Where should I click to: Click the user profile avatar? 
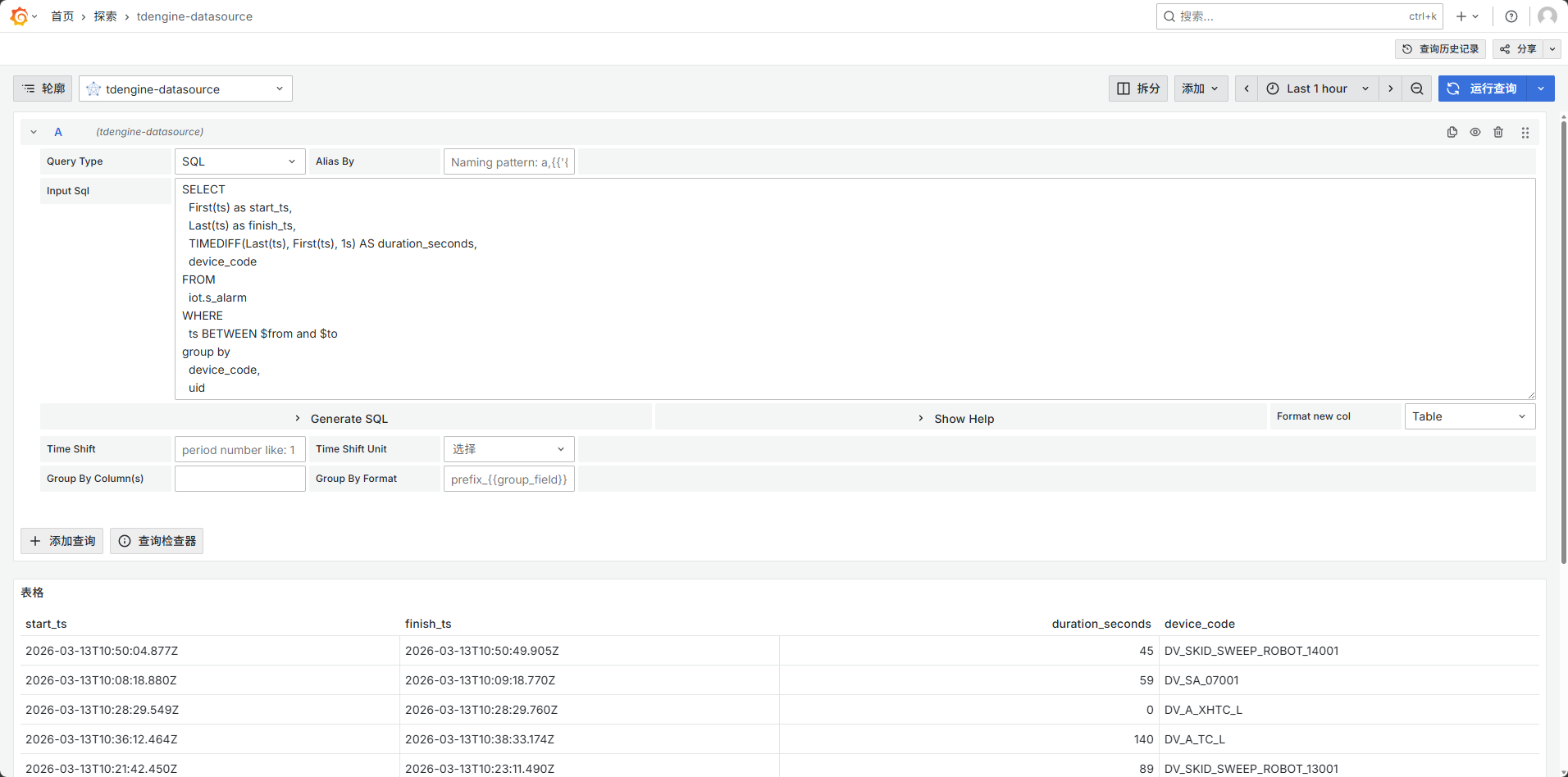pos(1547,16)
